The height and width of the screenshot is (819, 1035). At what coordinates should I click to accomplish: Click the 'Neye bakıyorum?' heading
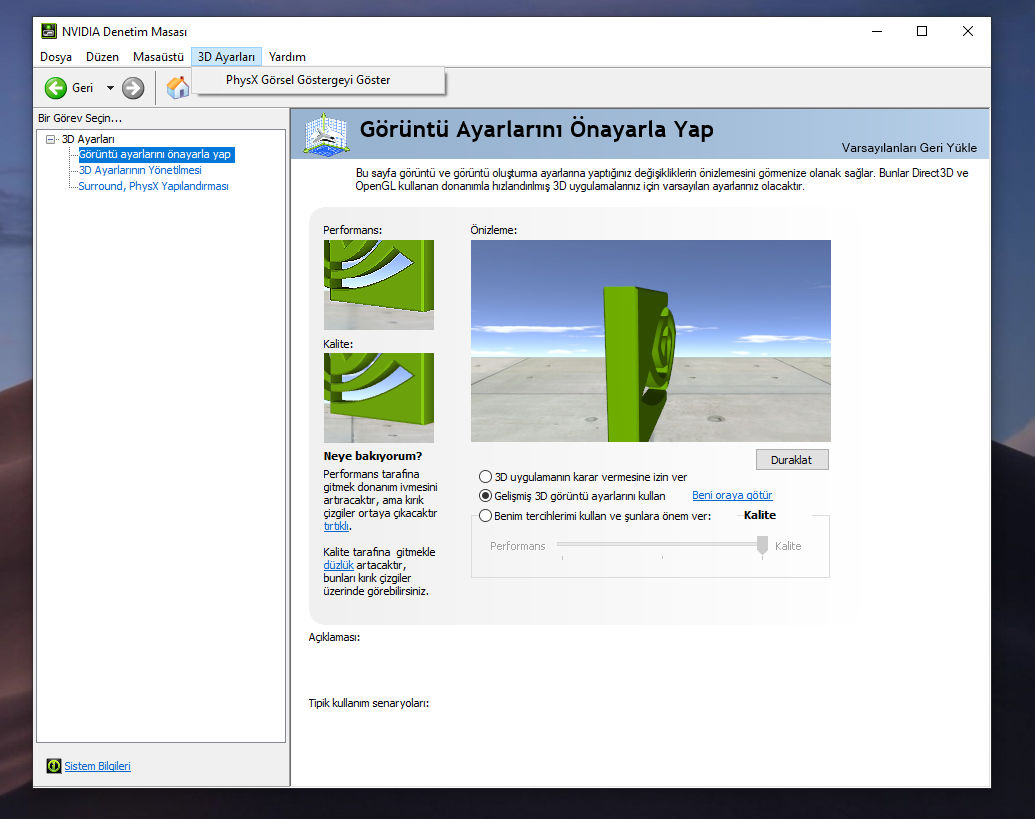pos(373,456)
